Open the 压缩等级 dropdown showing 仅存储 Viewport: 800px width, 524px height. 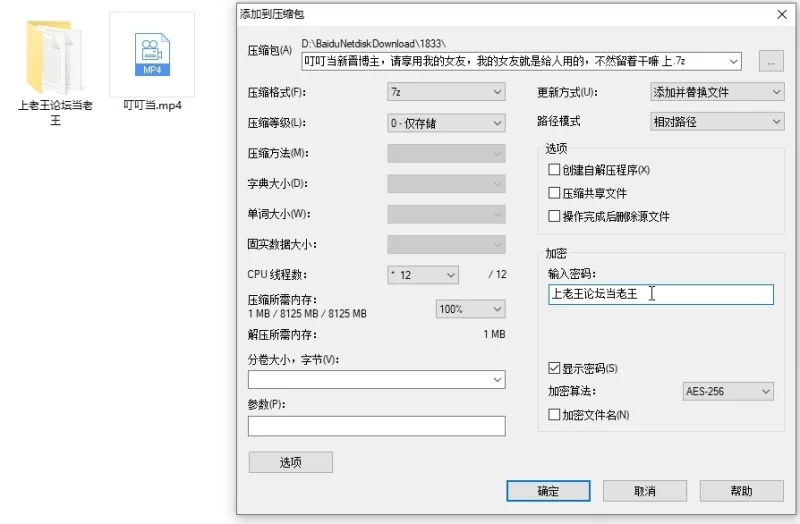point(446,123)
